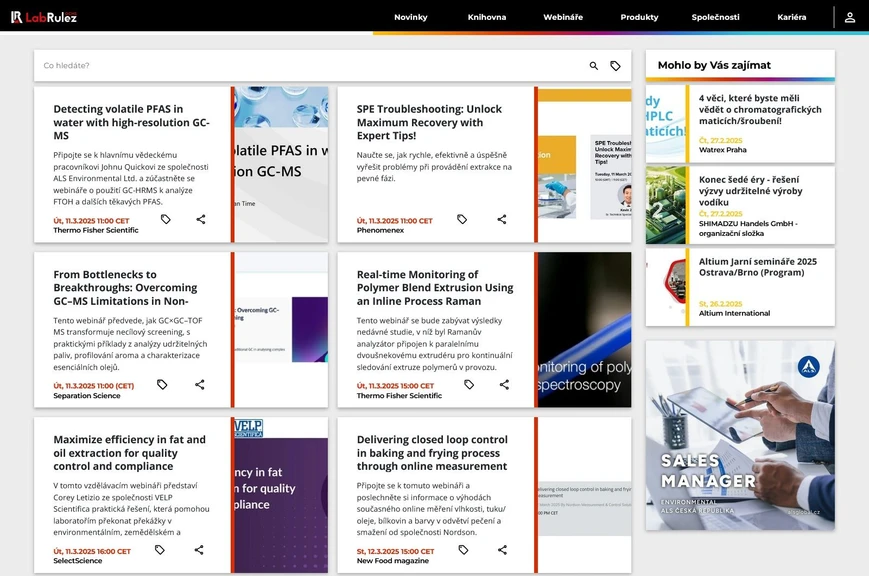Switch to Webináře section
Screen dimensions: 869x576
coord(563,17)
